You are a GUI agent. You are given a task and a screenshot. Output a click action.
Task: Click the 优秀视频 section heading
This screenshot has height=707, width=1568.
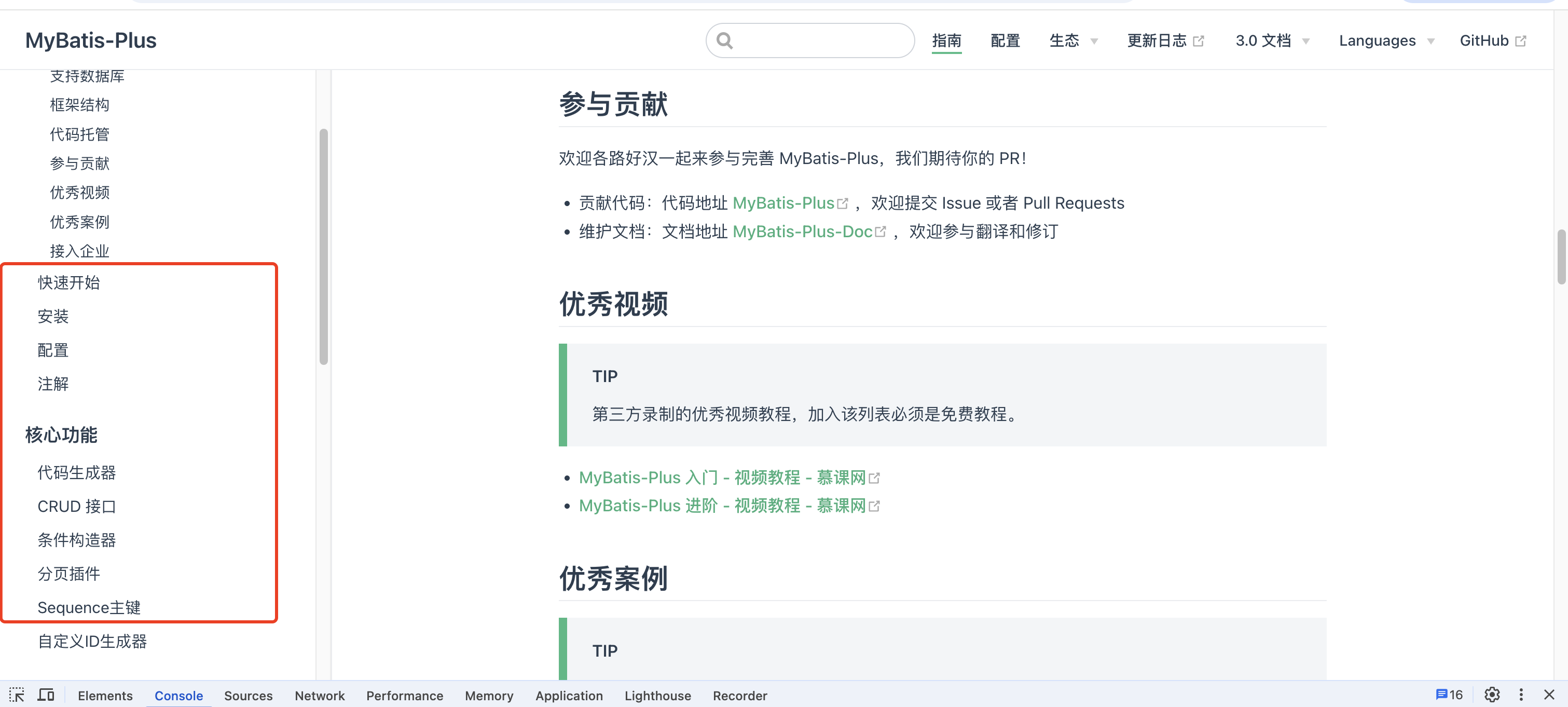tap(613, 304)
